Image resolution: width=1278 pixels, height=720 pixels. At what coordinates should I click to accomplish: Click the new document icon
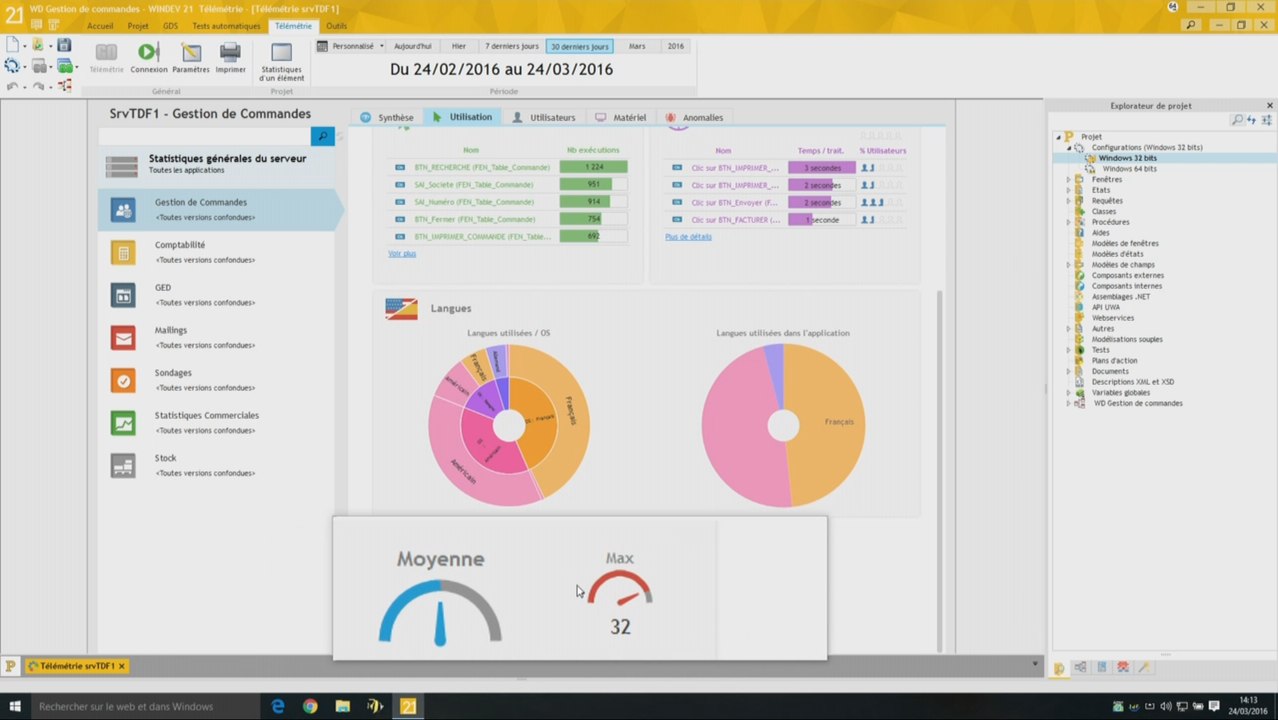tap(12, 45)
